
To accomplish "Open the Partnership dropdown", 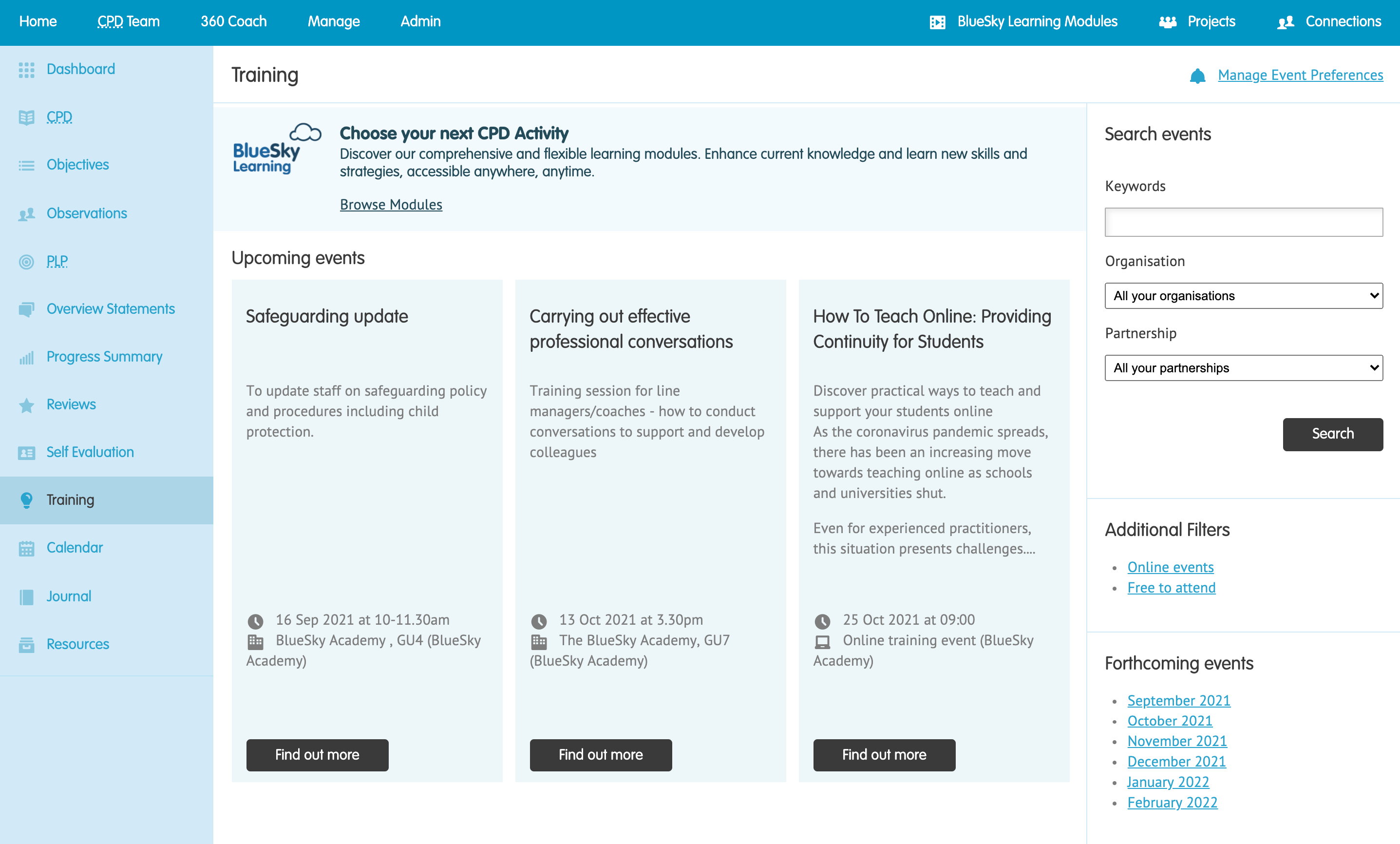I will coord(1244,368).
